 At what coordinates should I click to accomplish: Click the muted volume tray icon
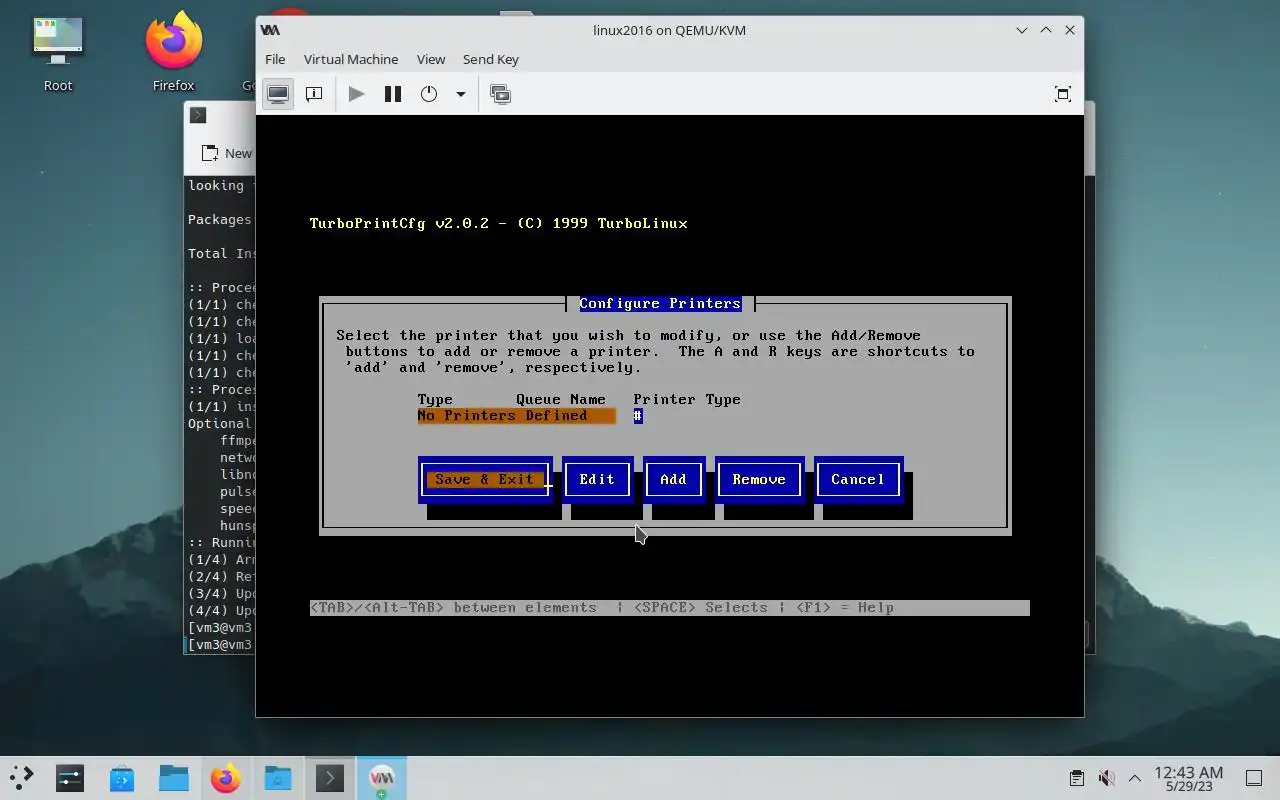tap(1106, 778)
